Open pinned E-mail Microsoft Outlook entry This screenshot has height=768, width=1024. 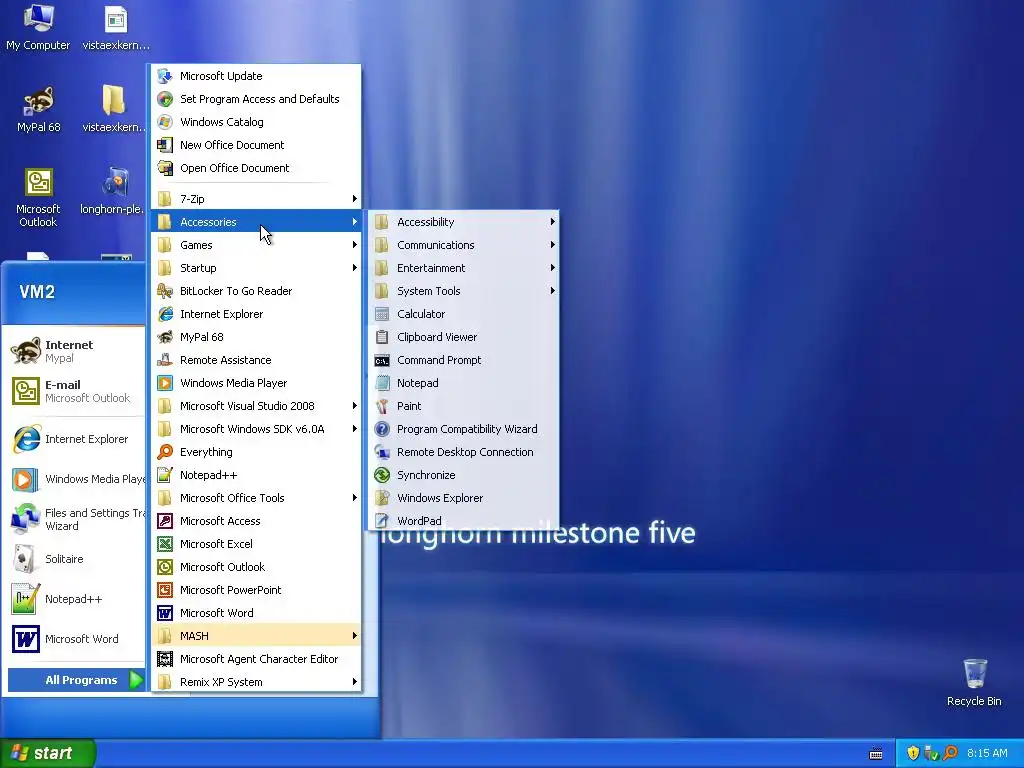click(74, 391)
